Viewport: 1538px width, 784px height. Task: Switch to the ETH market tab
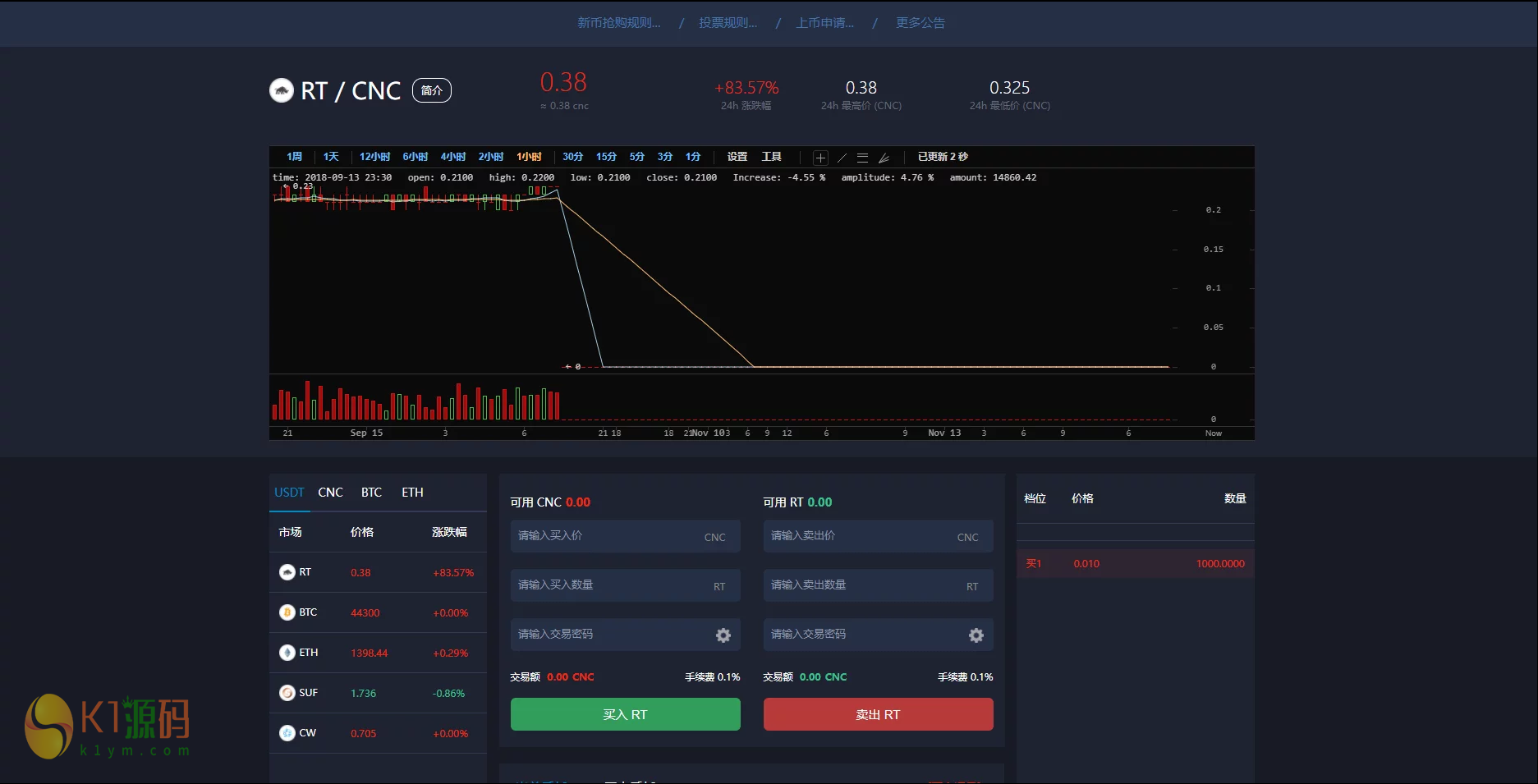pos(412,493)
